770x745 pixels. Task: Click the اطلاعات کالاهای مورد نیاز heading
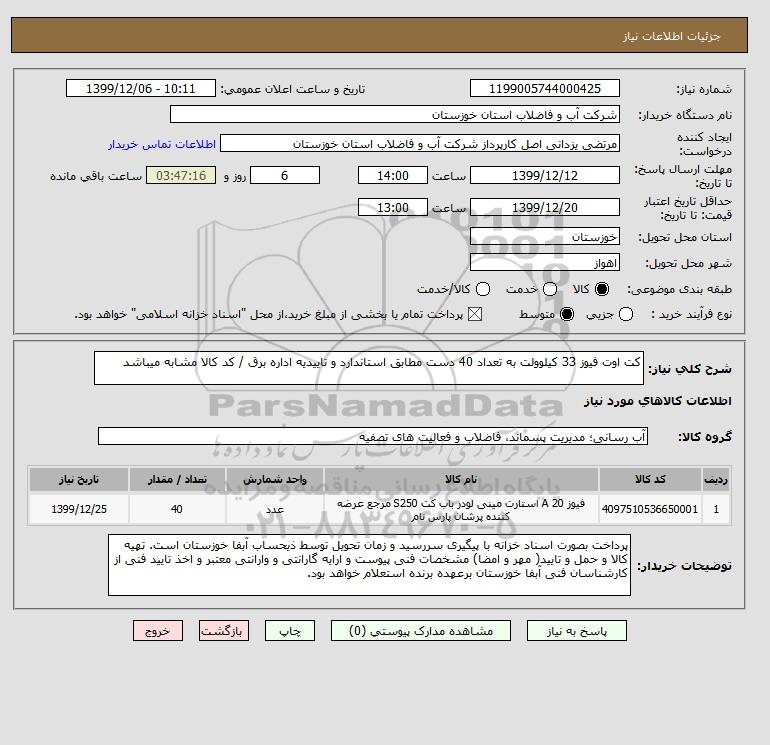[658, 401]
